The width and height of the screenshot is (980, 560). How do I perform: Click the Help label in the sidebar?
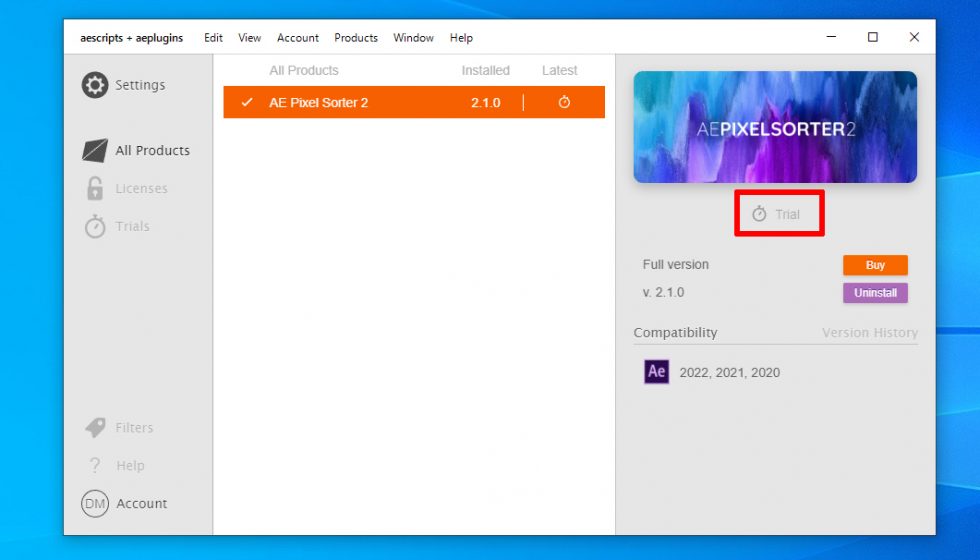point(130,466)
